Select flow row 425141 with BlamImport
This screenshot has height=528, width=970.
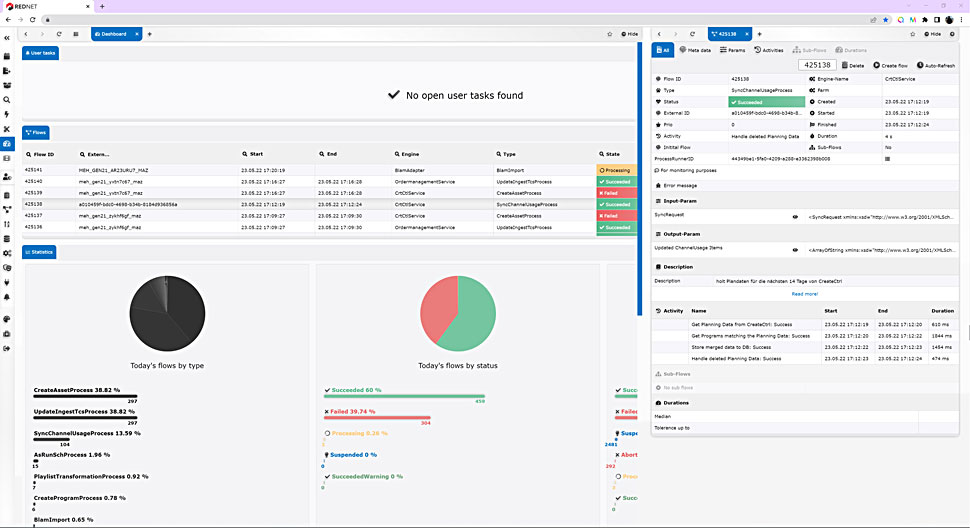tap(329, 170)
